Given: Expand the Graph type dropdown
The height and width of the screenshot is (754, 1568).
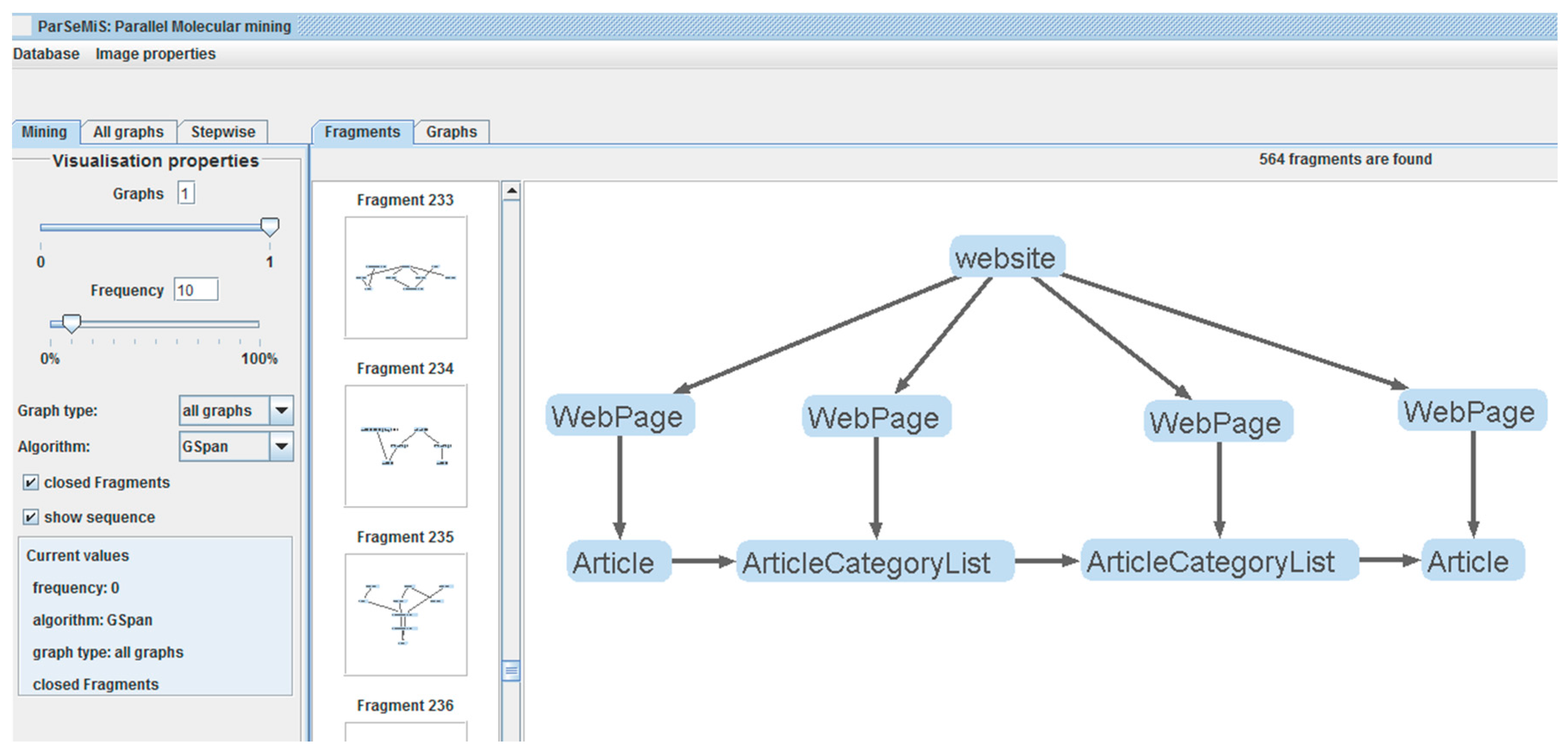Looking at the screenshot, I should (282, 410).
